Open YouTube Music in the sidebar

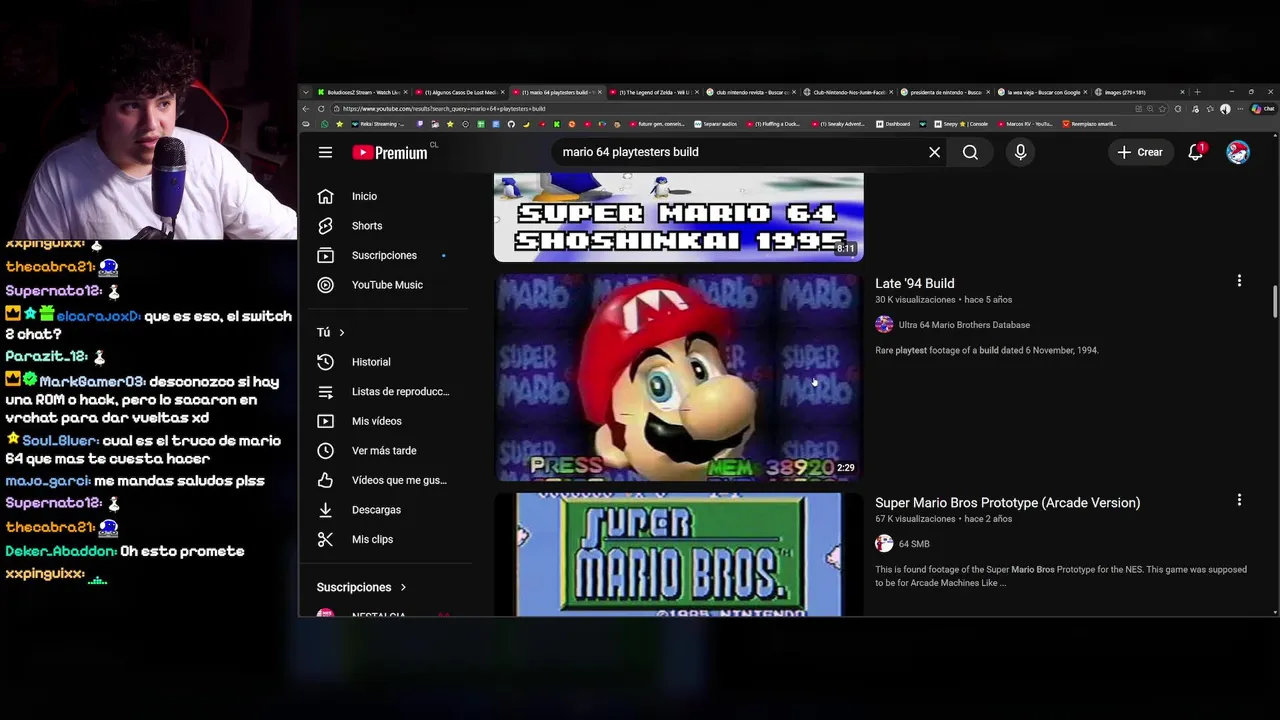[x=384, y=285]
